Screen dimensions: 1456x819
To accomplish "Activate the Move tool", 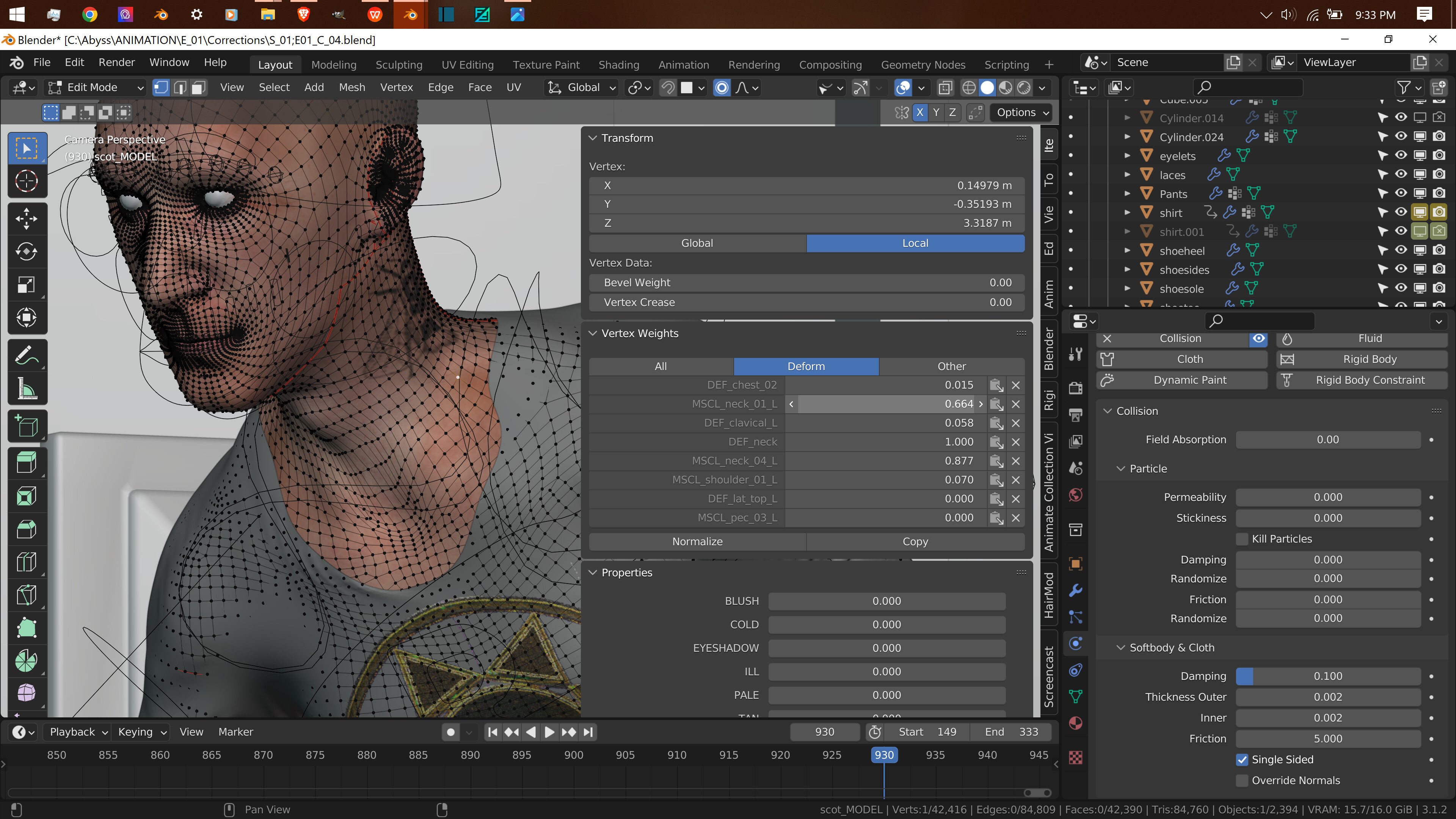I will [x=27, y=219].
